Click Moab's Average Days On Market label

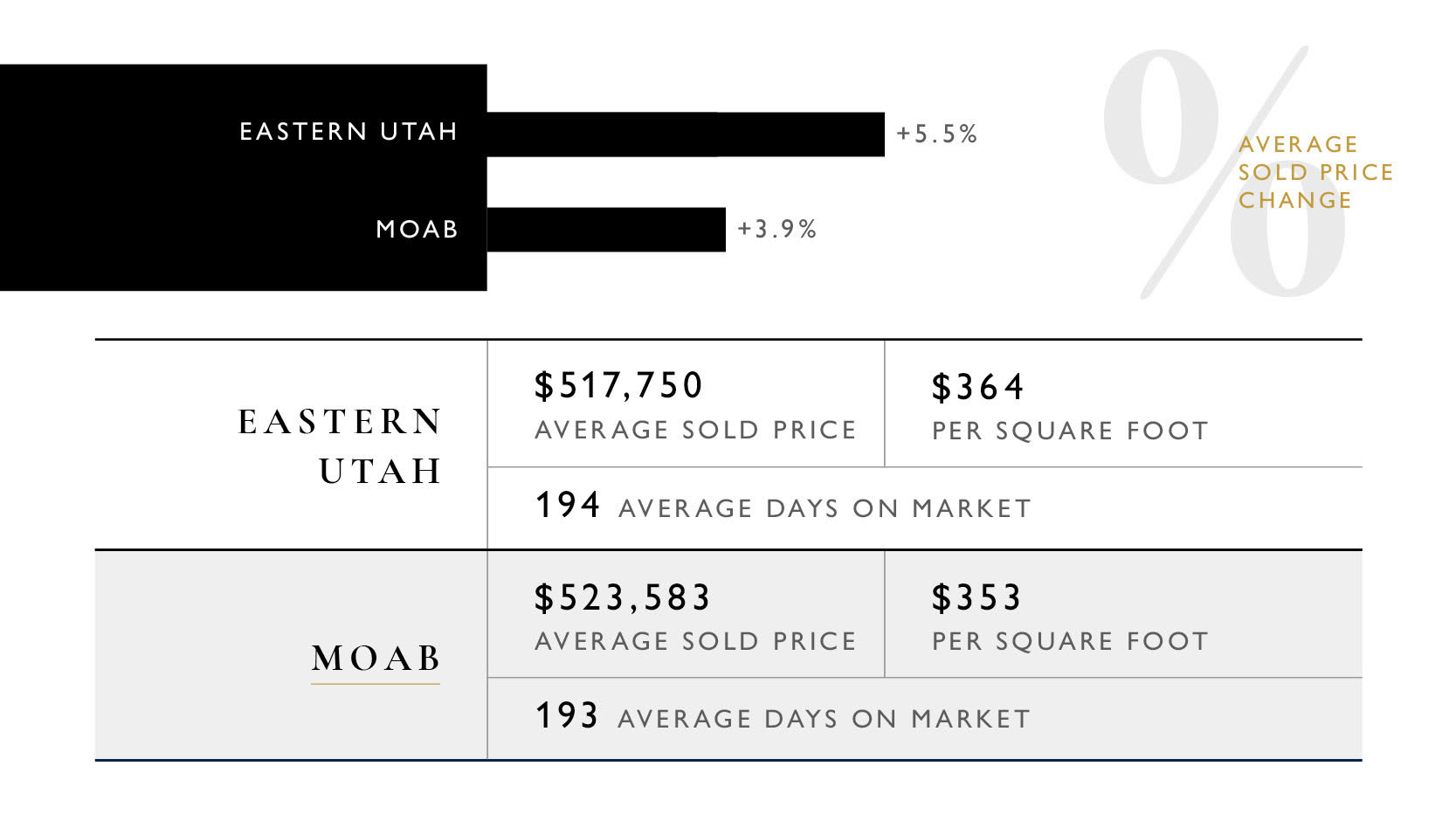(x=825, y=719)
